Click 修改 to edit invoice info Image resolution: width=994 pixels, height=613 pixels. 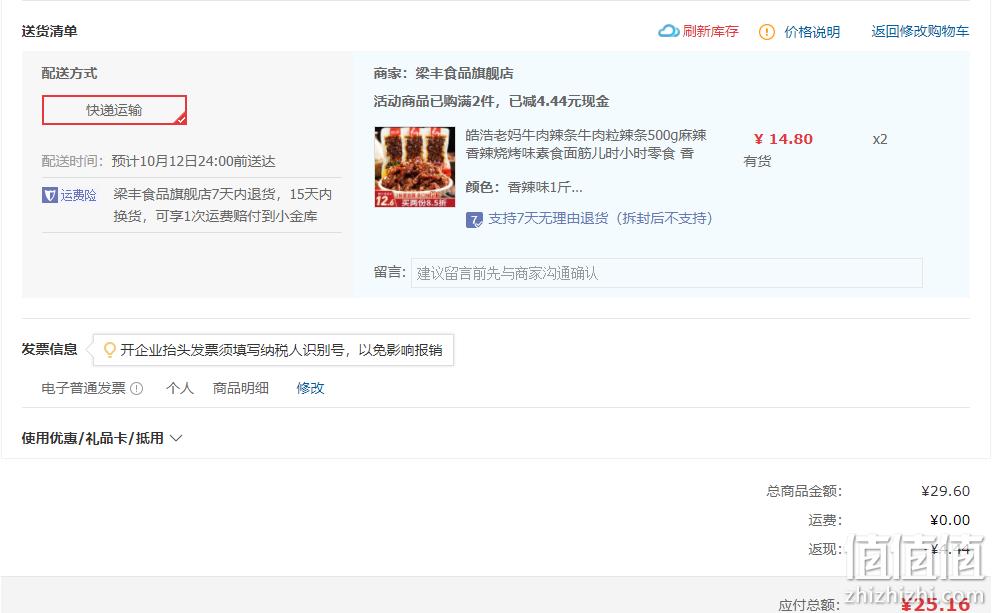click(310, 388)
